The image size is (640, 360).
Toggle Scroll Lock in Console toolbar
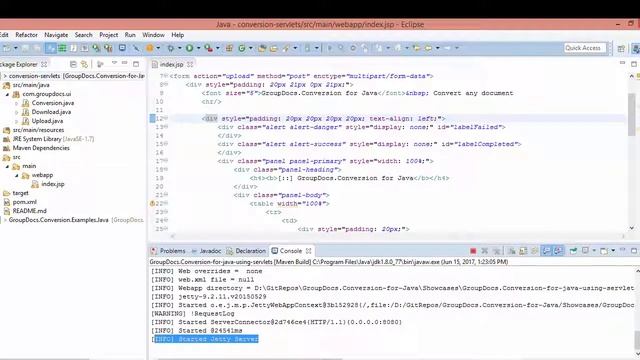click(x=523, y=251)
